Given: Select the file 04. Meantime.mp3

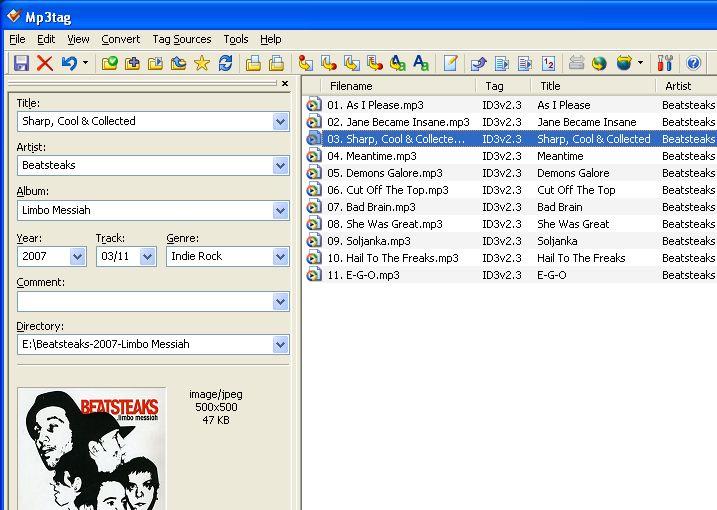Looking at the screenshot, I should [x=372, y=156].
